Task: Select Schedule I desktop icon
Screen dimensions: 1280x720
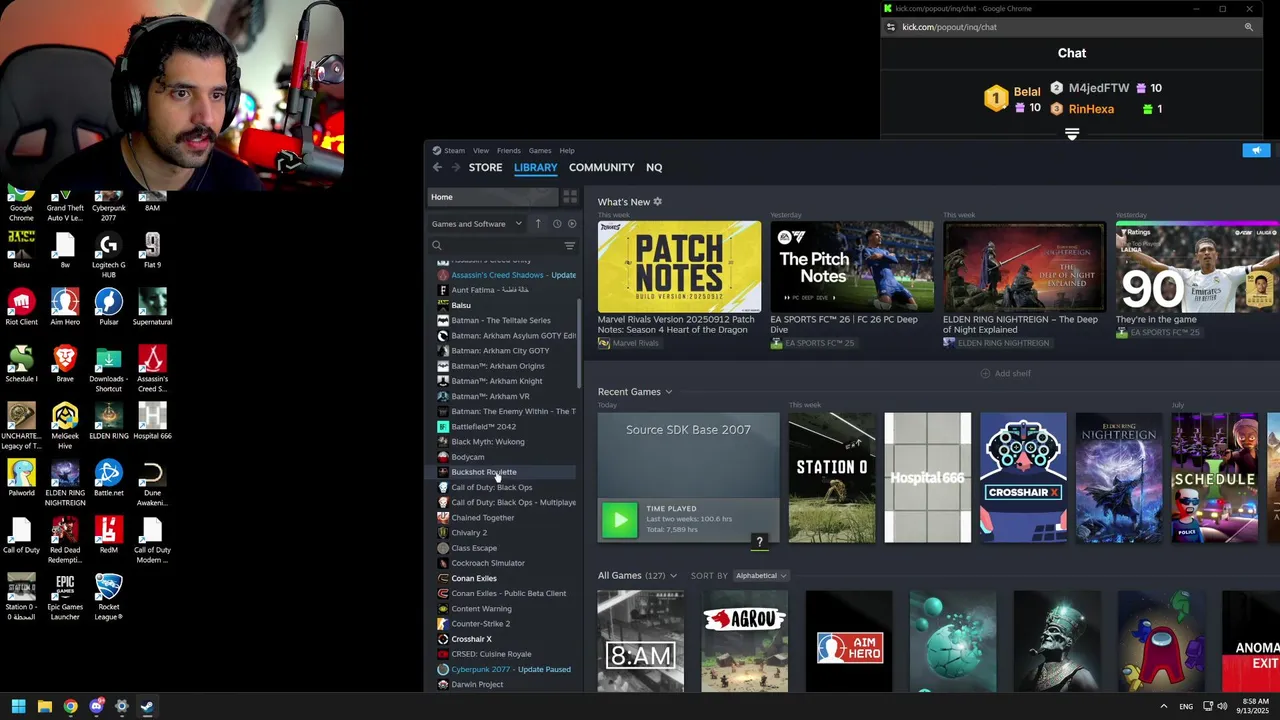Action: coord(21,365)
